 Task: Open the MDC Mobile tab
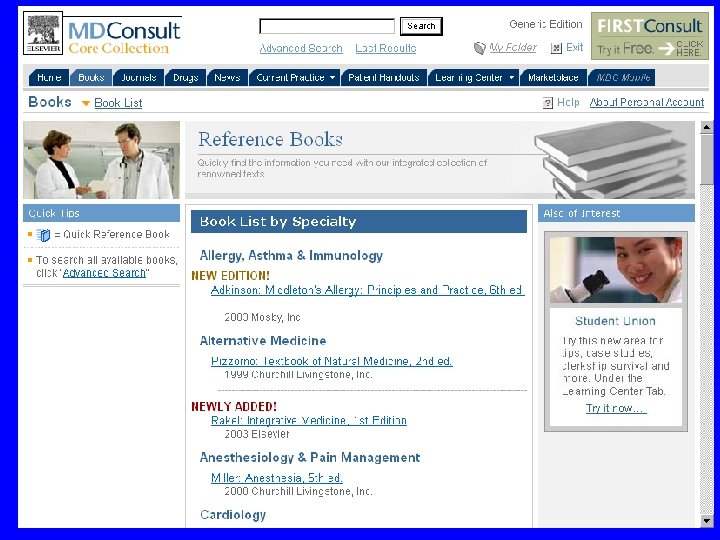click(623, 78)
